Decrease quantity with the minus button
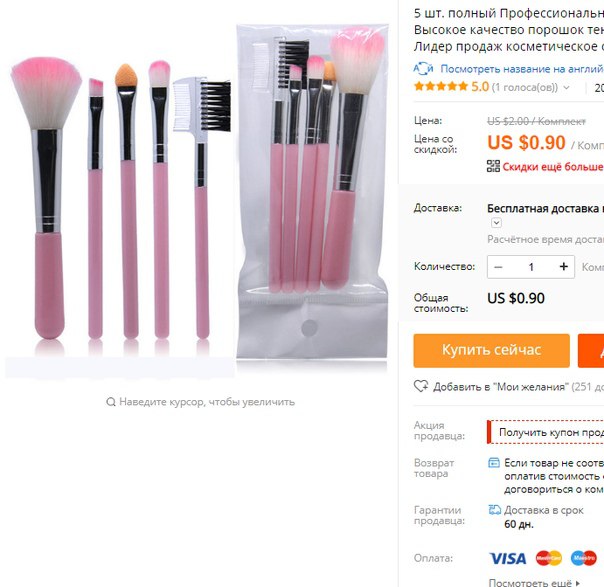 (x=498, y=267)
